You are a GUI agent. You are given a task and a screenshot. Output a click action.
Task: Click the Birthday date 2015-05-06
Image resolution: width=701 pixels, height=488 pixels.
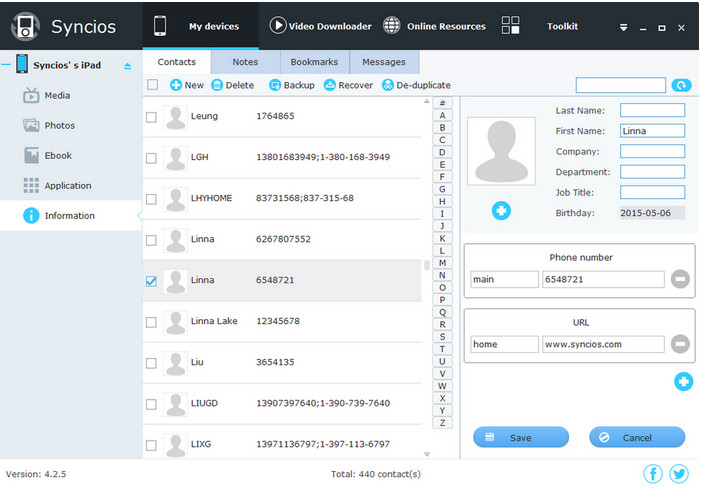click(x=652, y=213)
